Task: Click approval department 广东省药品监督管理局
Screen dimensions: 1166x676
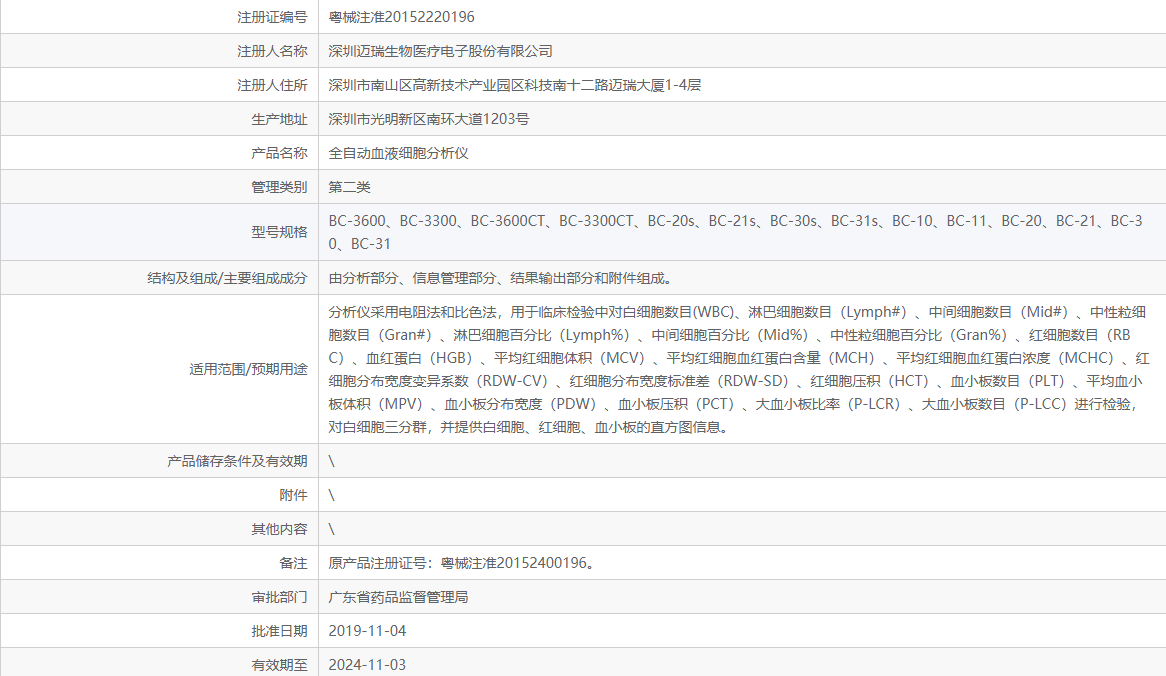Action: (x=403, y=597)
